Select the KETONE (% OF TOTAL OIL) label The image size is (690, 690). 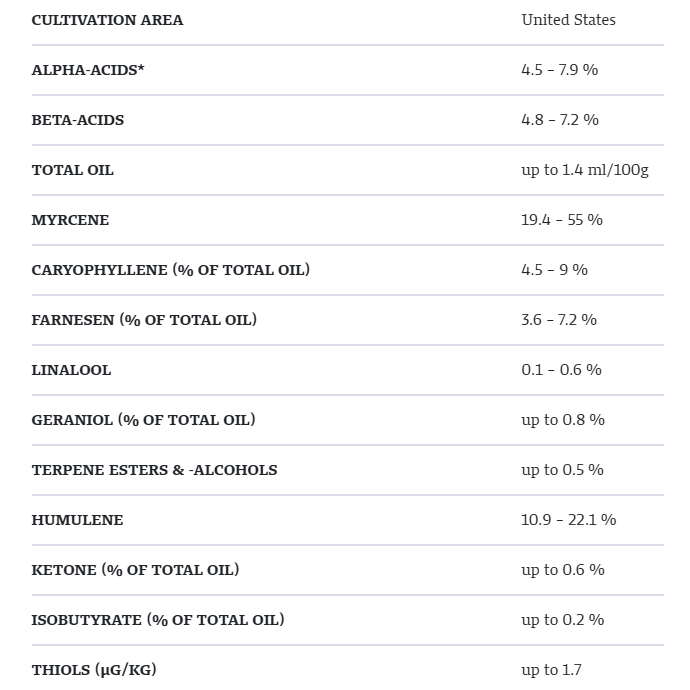(136, 570)
